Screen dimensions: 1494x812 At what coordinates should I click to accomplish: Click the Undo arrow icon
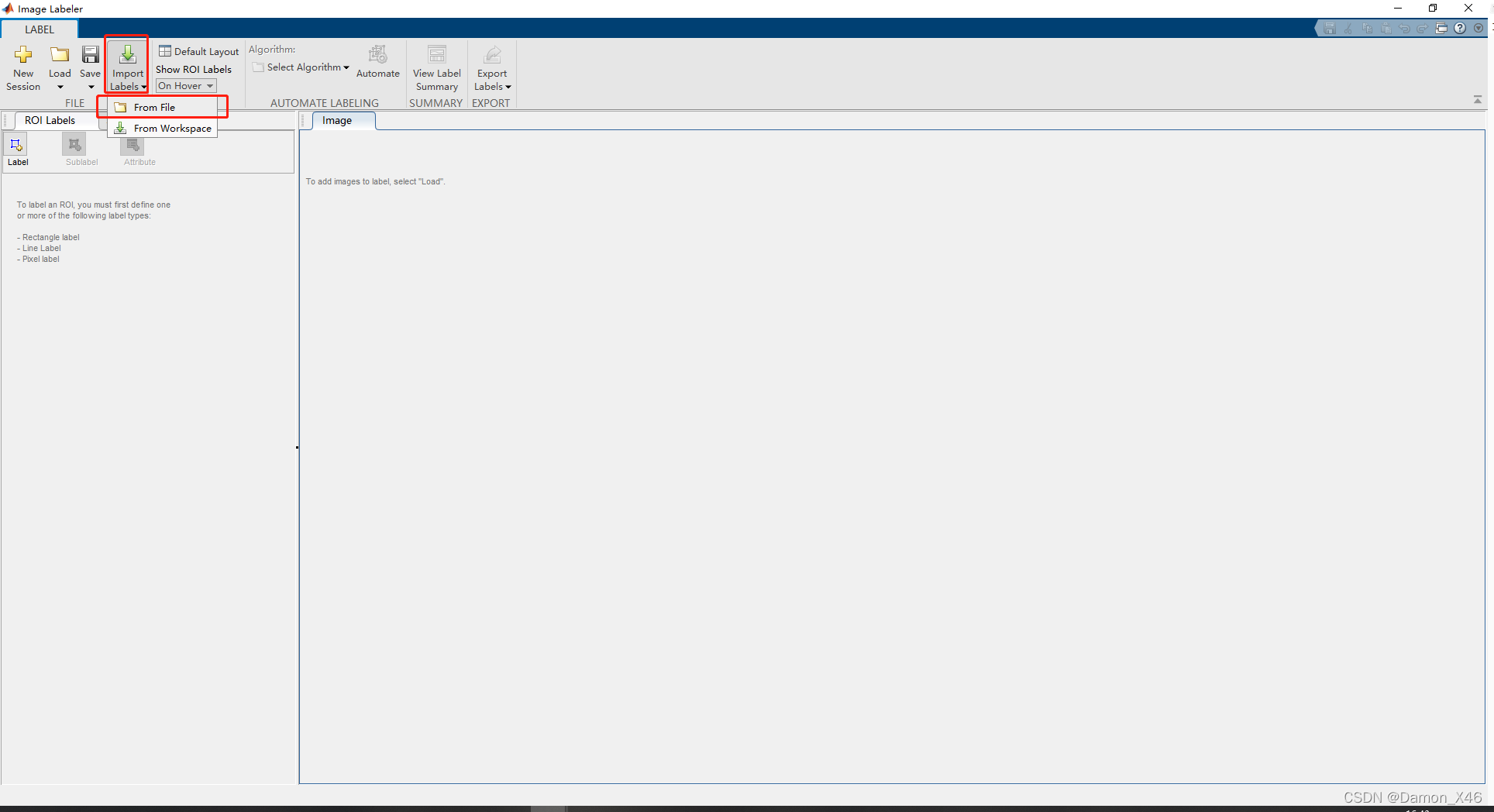[x=1404, y=29]
